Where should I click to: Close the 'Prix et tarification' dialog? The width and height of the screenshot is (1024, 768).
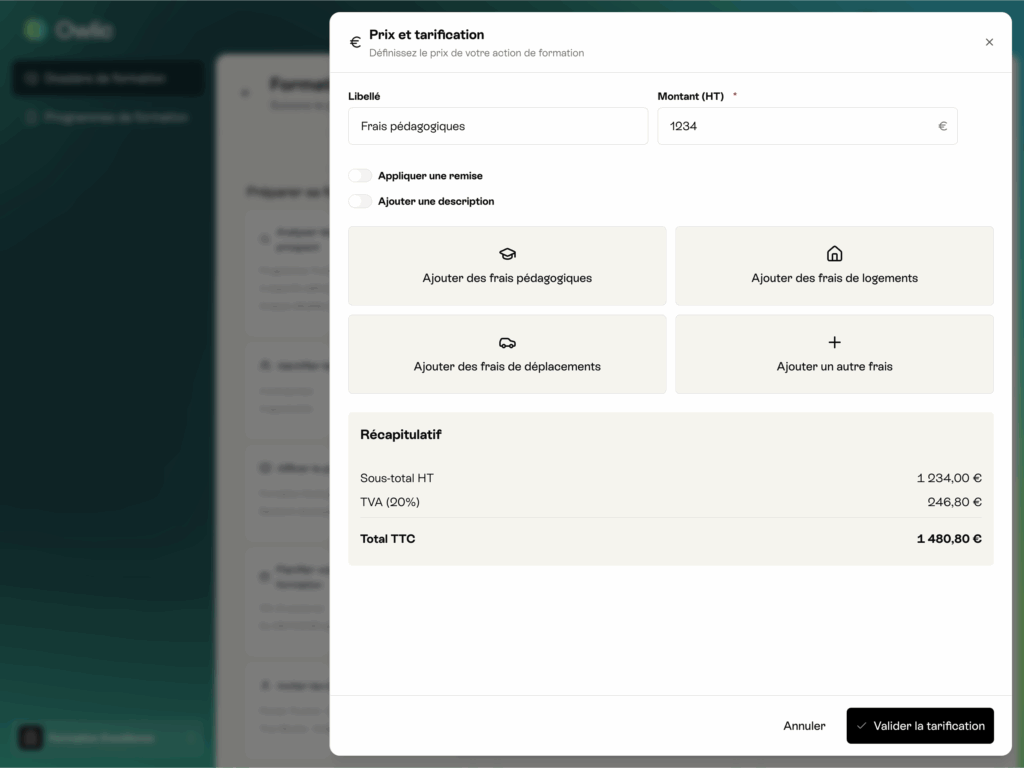click(989, 42)
